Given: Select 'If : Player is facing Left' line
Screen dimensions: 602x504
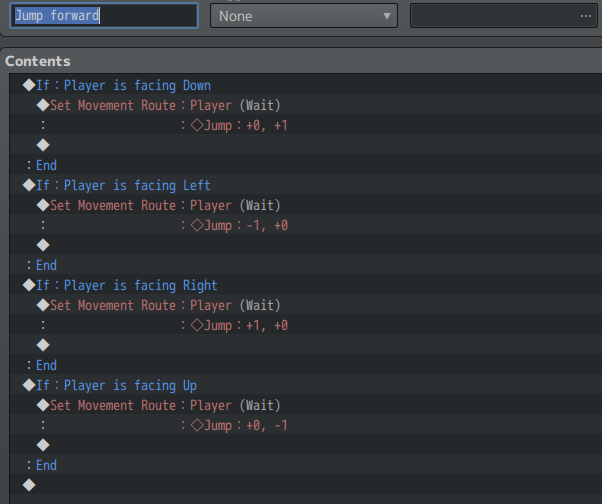Looking at the screenshot, I should point(306,185).
